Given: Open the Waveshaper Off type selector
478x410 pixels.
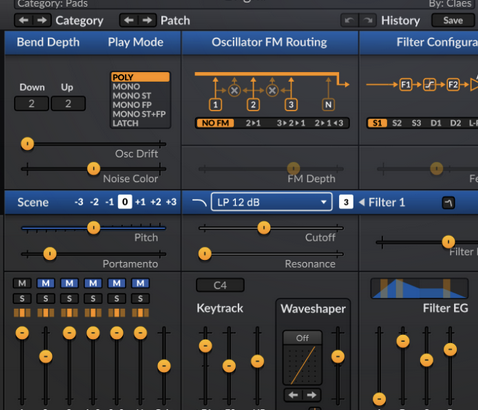Looking at the screenshot, I should (x=302, y=338).
